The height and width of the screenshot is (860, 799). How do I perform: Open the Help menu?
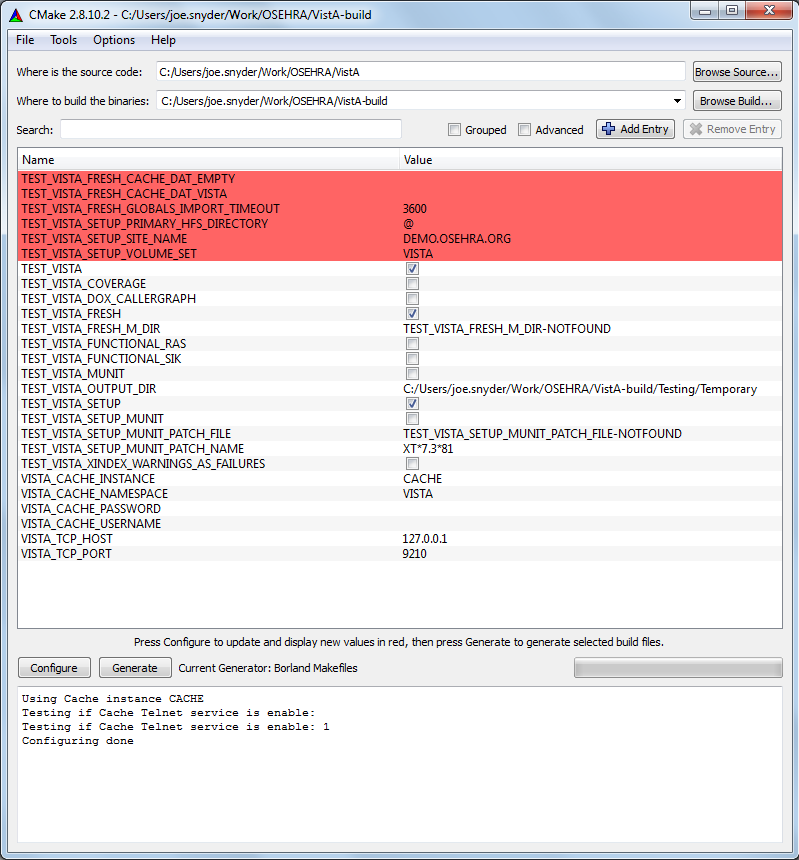click(163, 40)
